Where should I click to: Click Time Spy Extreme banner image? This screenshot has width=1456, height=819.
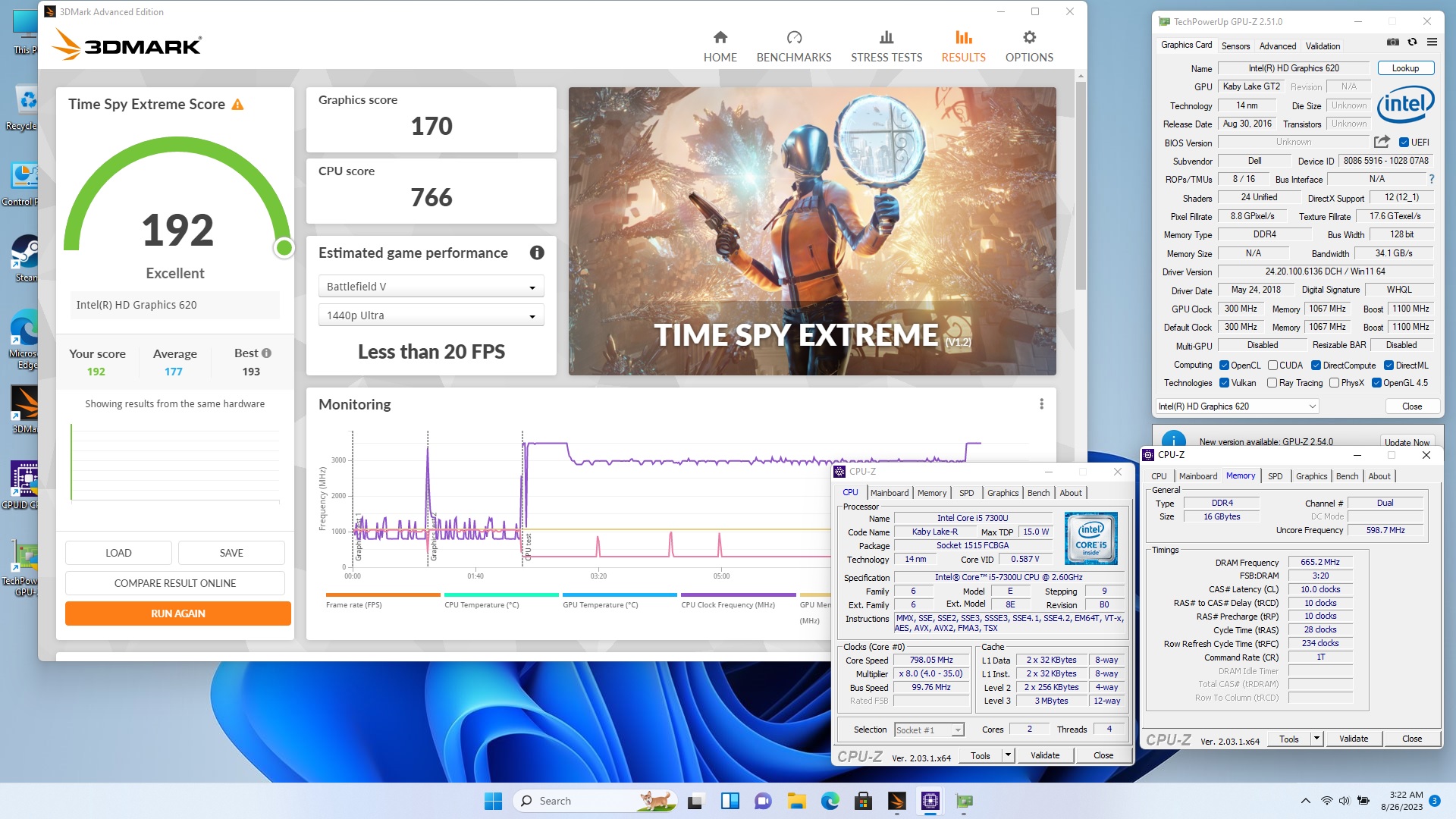pos(812,231)
